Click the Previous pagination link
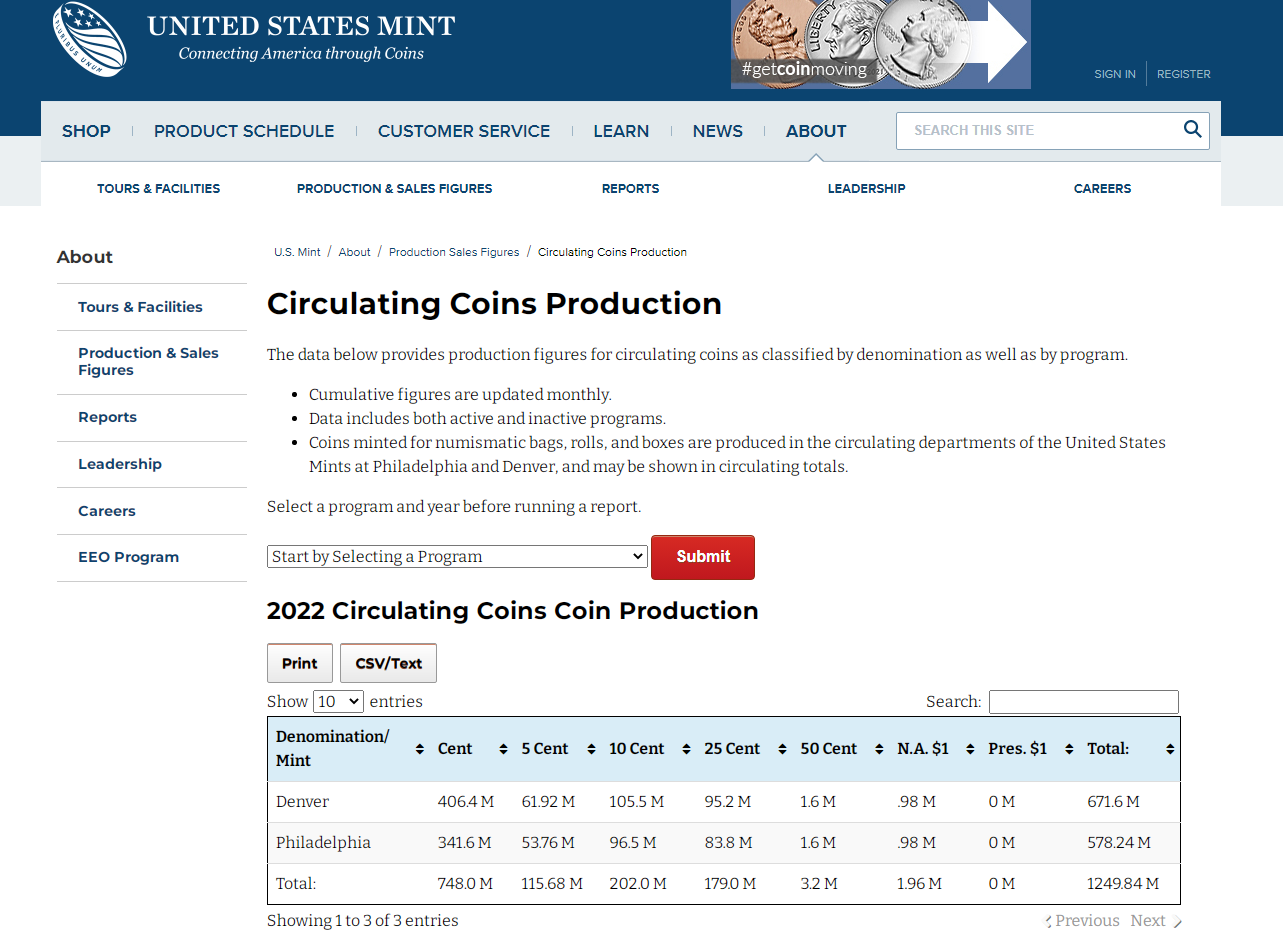The width and height of the screenshot is (1283, 946). pyautogui.click(x=1087, y=921)
